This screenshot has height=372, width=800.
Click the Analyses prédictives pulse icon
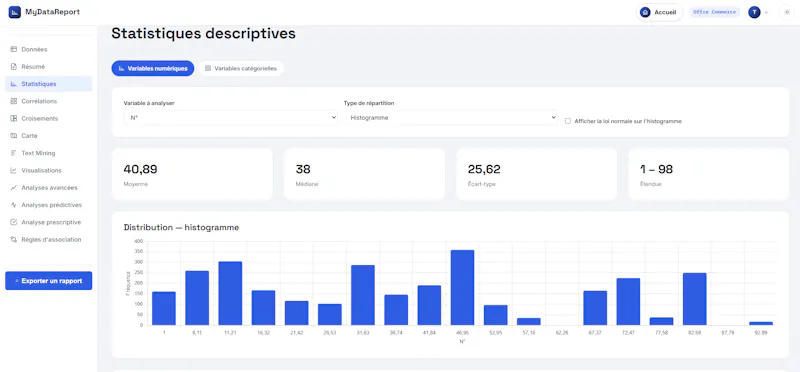[14, 205]
